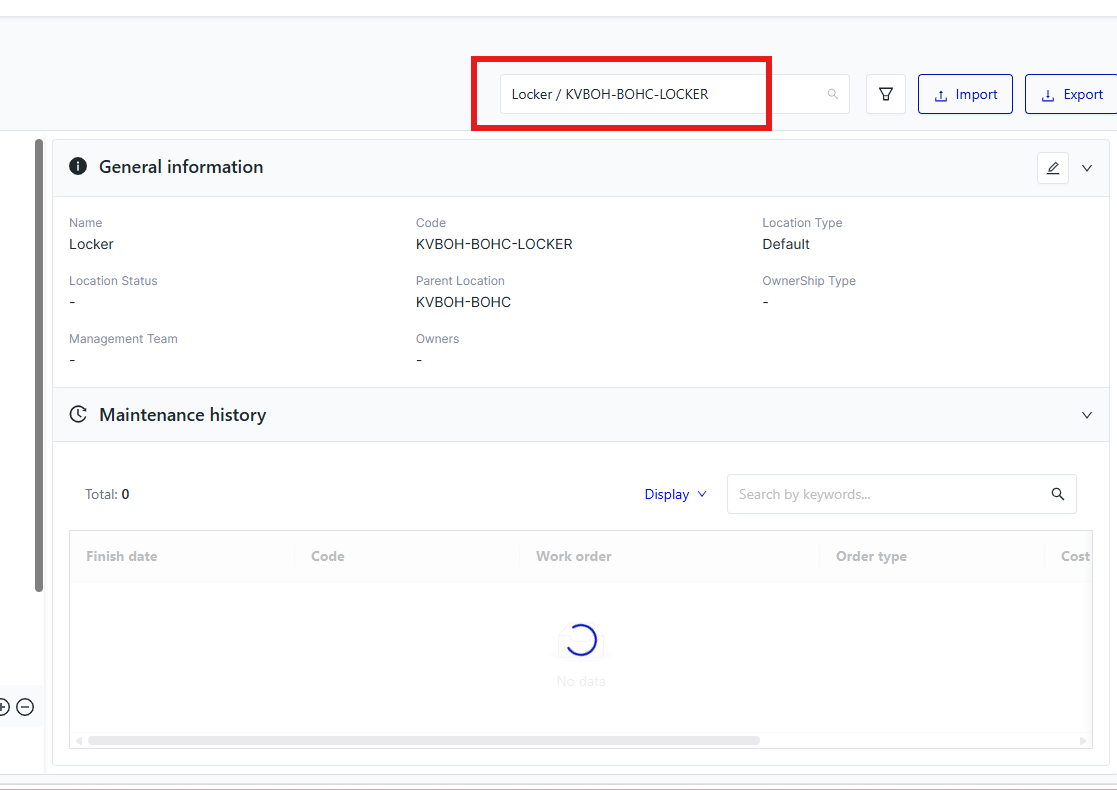Click the Export button
The image size is (1117, 790).
[1071, 94]
